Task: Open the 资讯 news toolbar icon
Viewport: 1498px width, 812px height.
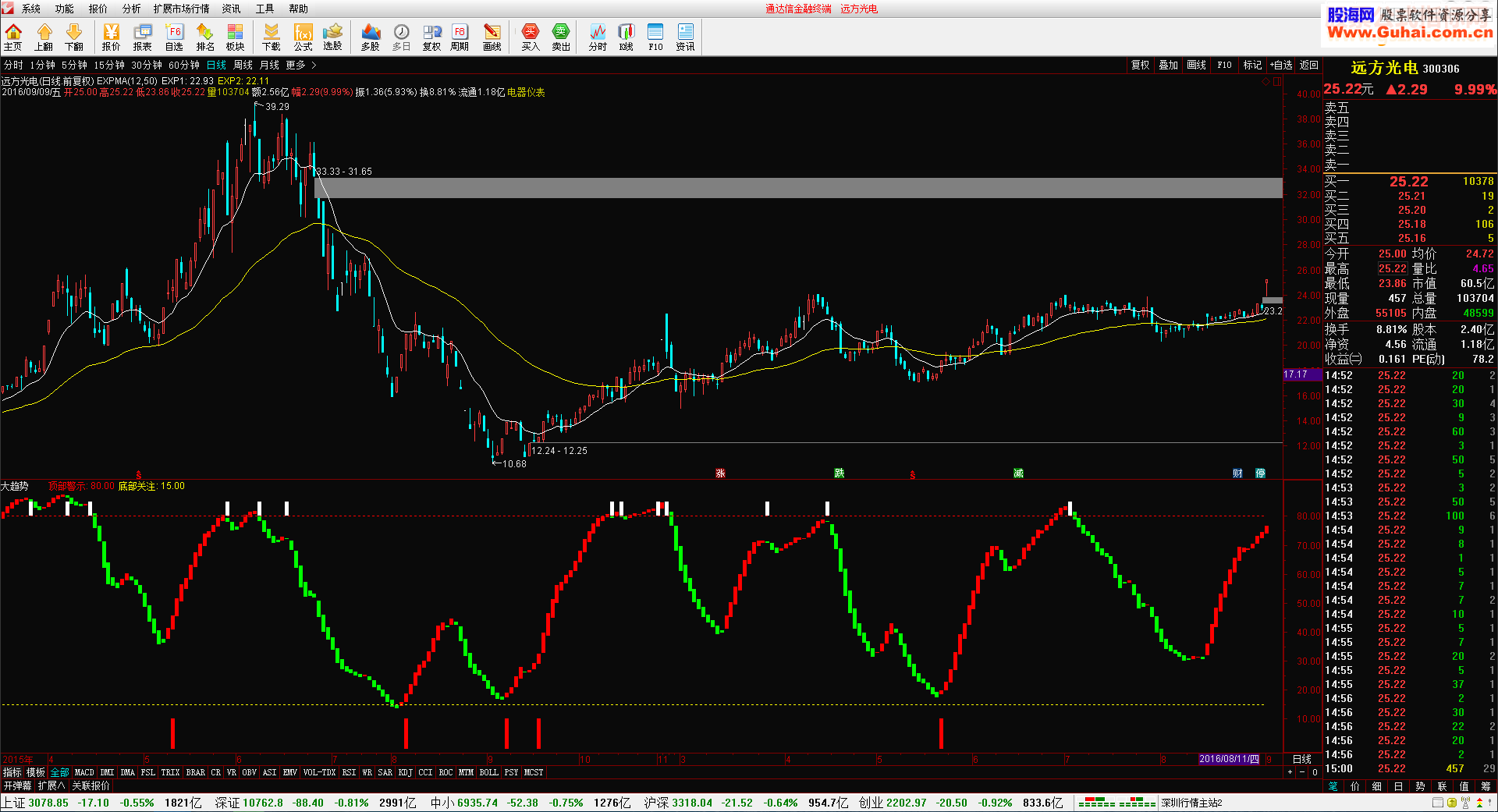Action: (x=685, y=37)
